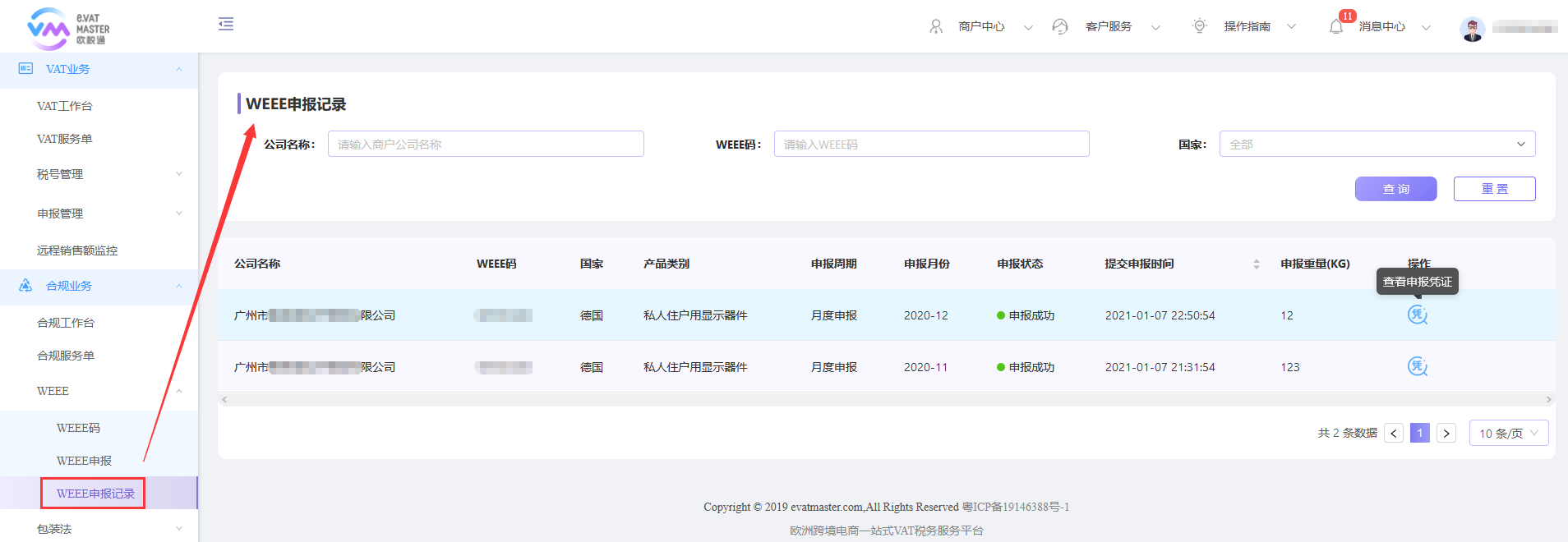Collapse the sidebar menu toggle icon
Screen dimensions: 1568x542
[x=226, y=25]
